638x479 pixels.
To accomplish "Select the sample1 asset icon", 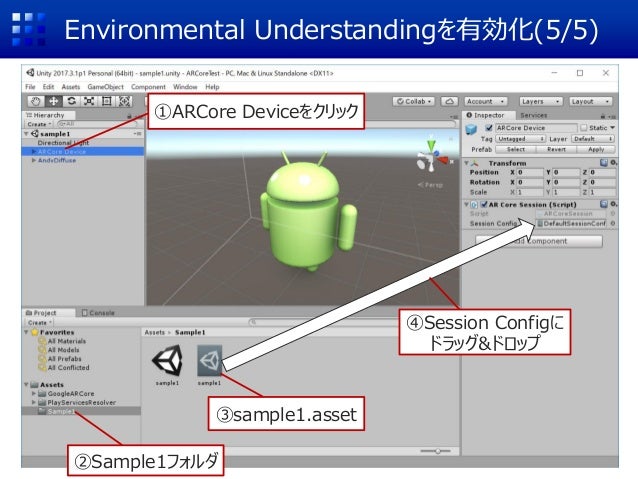I will 210,360.
